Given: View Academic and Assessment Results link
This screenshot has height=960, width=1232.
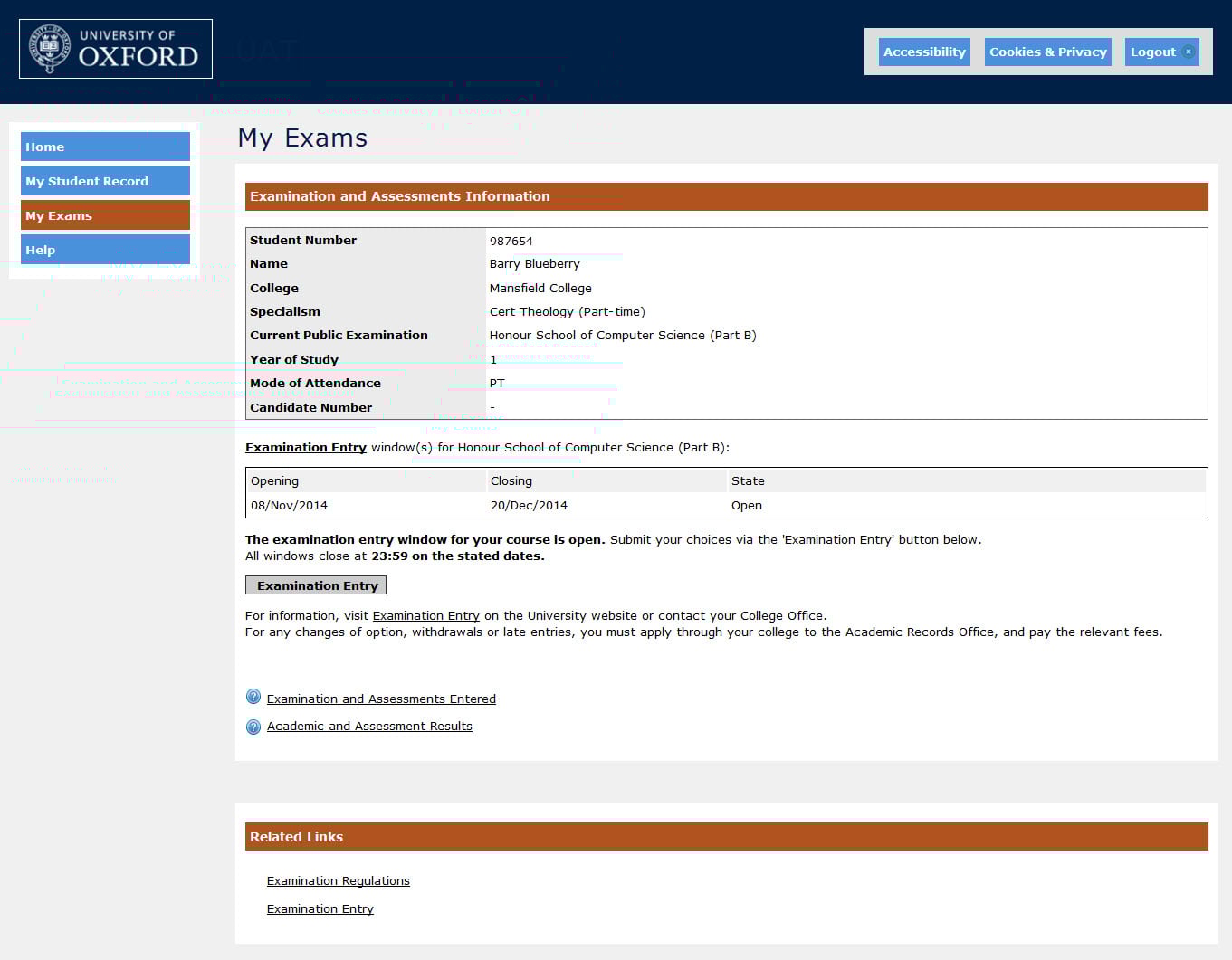Looking at the screenshot, I should pyautogui.click(x=369, y=726).
